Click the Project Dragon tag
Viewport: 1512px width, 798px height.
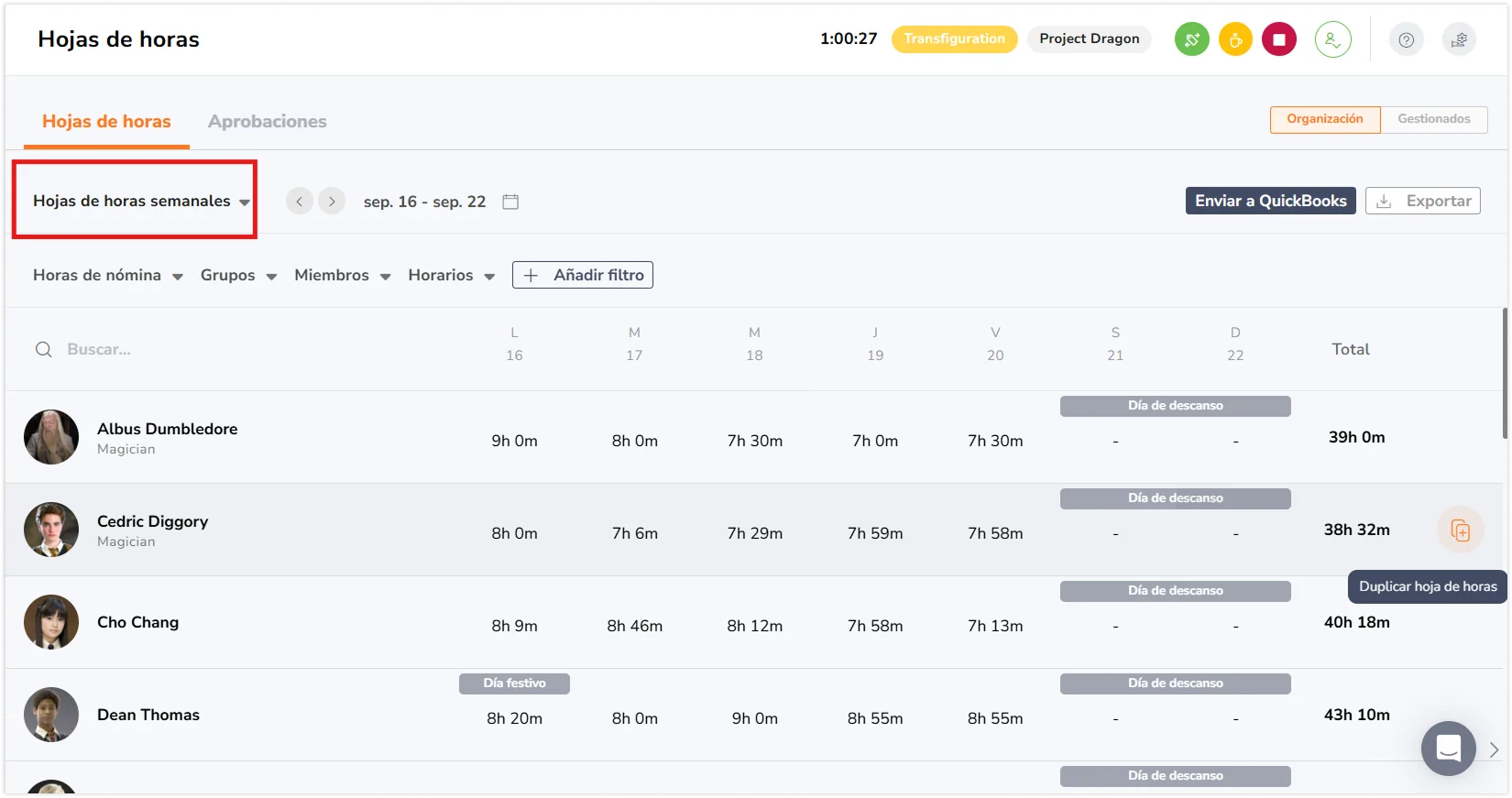tap(1090, 38)
